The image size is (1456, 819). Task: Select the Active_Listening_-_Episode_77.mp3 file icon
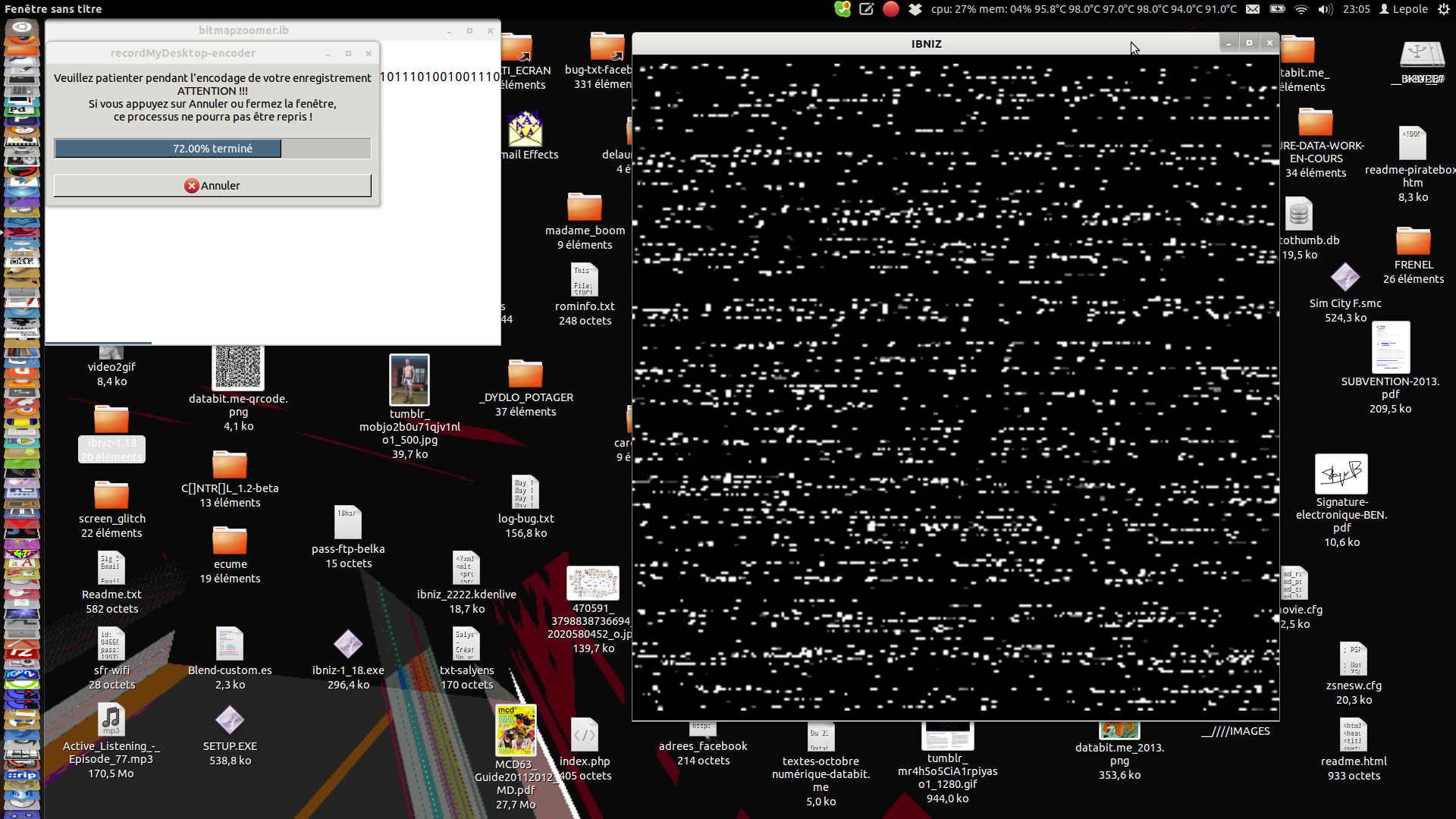point(111,719)
